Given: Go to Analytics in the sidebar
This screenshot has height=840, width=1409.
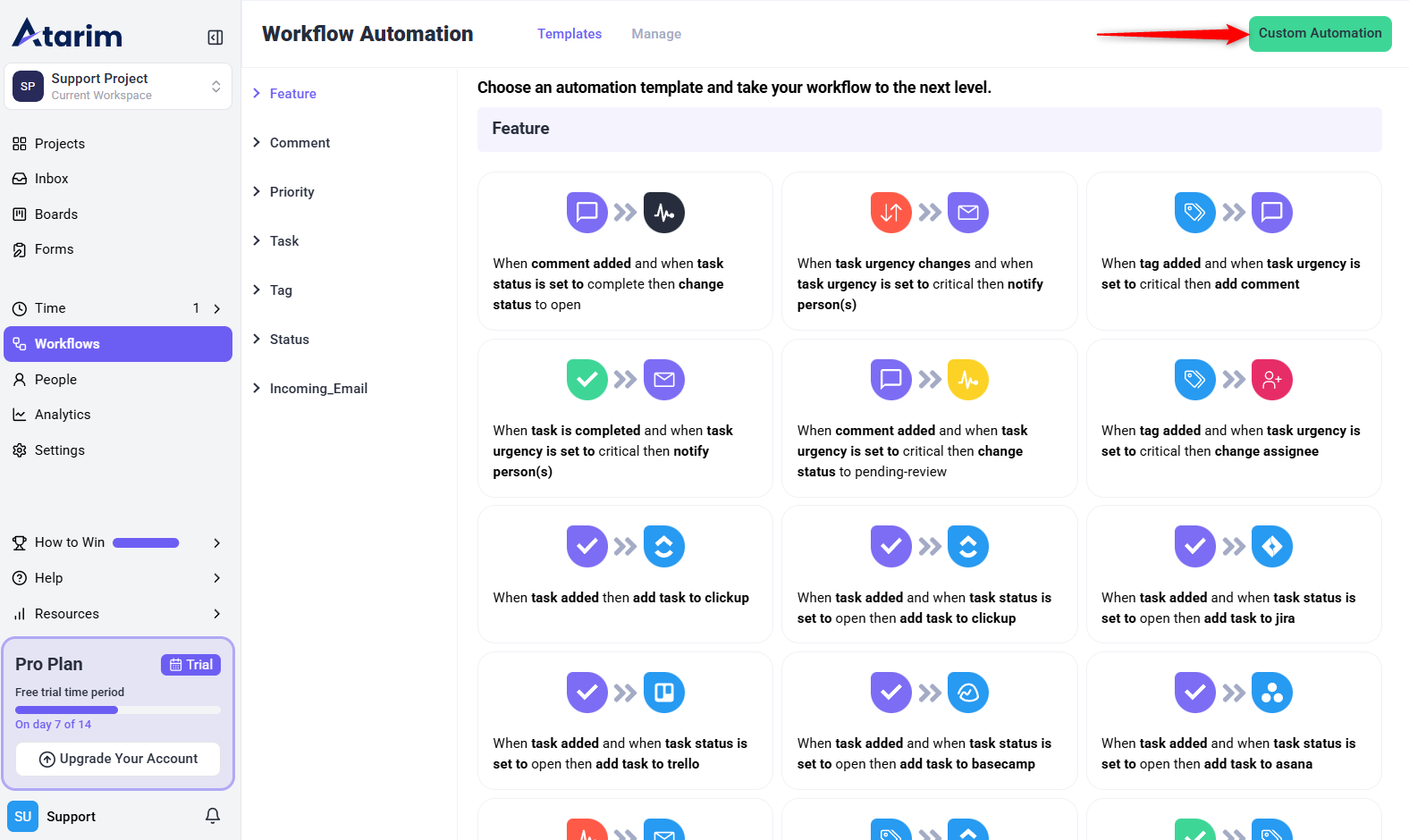Looking at the screenshot, I should (x=62, y=415).
